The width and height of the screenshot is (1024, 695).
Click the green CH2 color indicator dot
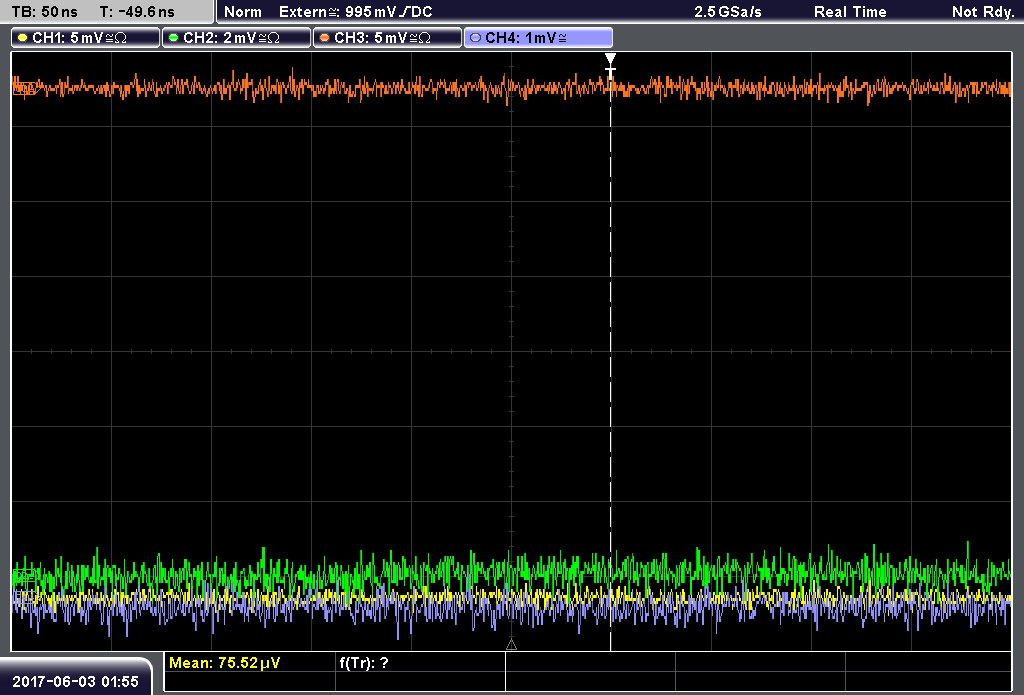(173, 38)
